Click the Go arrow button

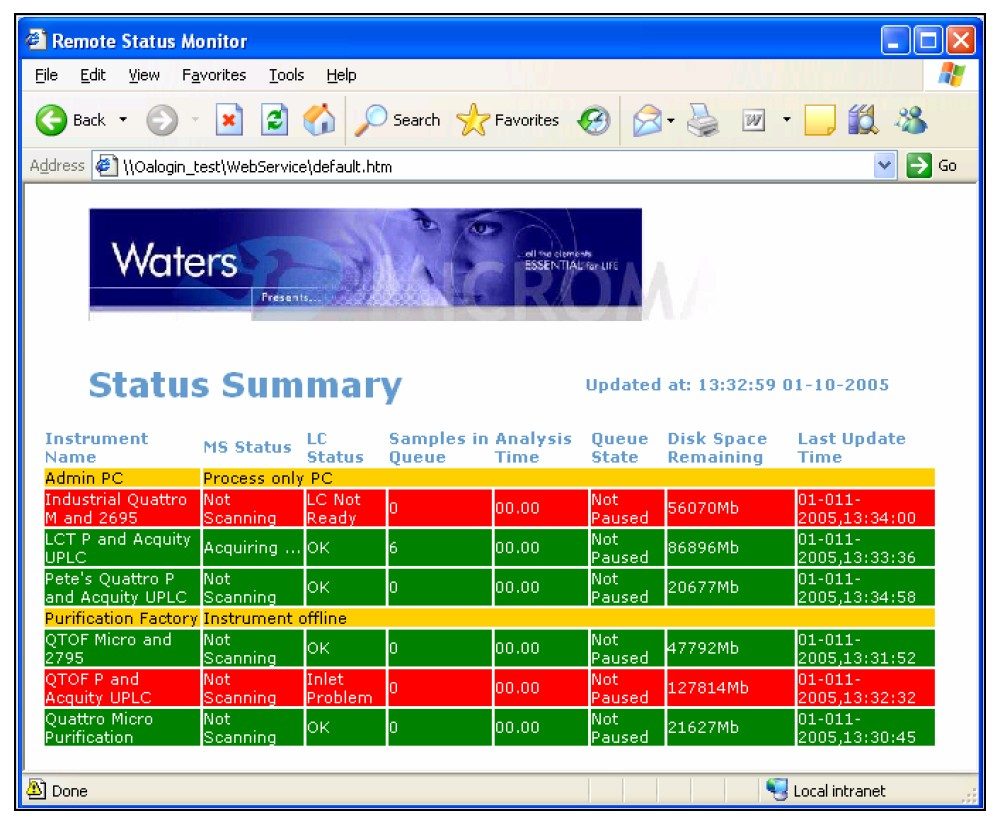[932, 166]
